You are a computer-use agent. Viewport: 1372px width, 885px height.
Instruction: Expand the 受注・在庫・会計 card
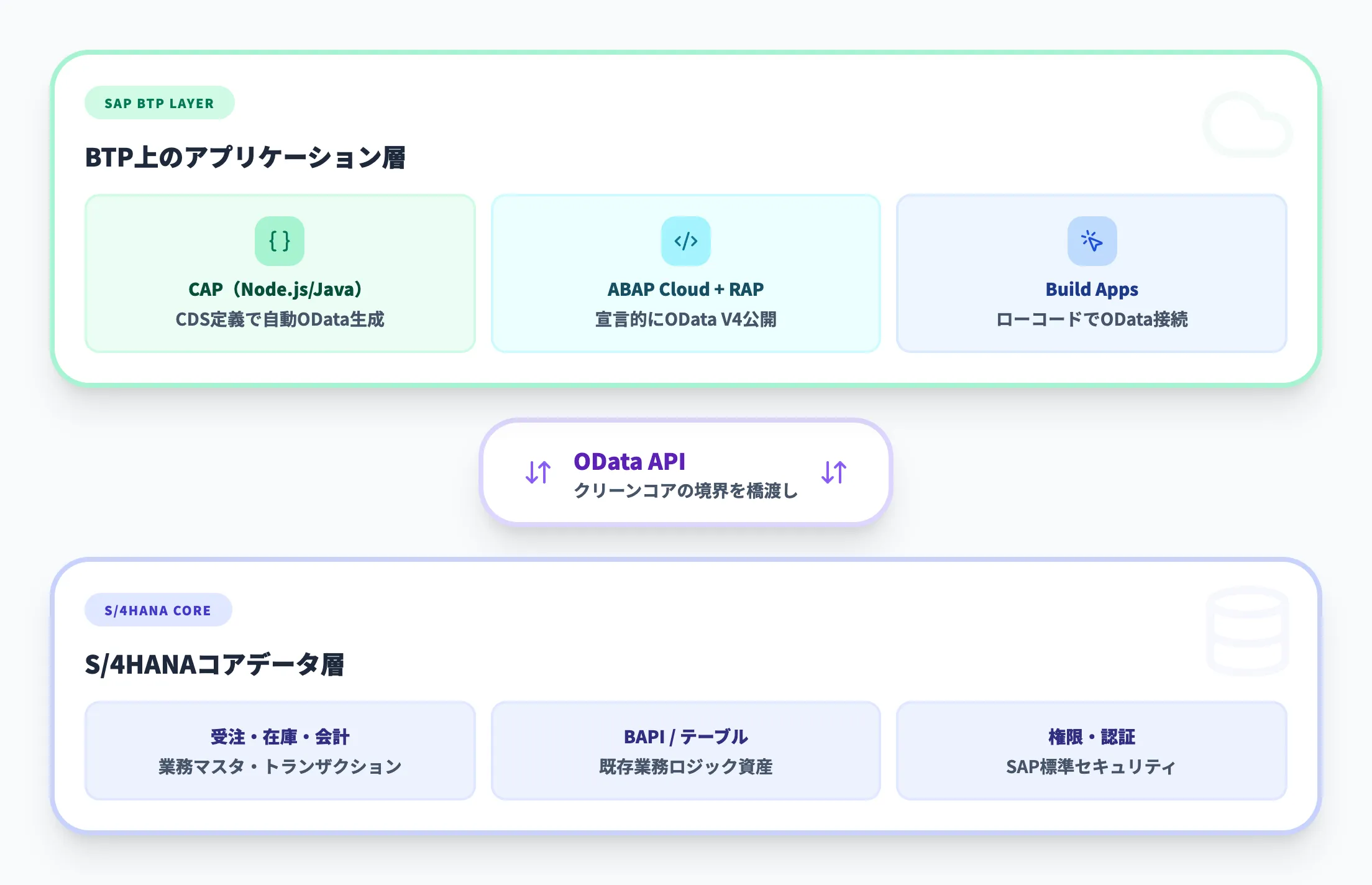tap(280, 751)
